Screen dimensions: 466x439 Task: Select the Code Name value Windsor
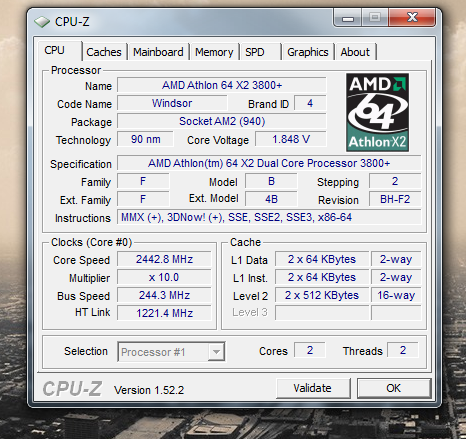pyautogui.click(x=172, y=103)
